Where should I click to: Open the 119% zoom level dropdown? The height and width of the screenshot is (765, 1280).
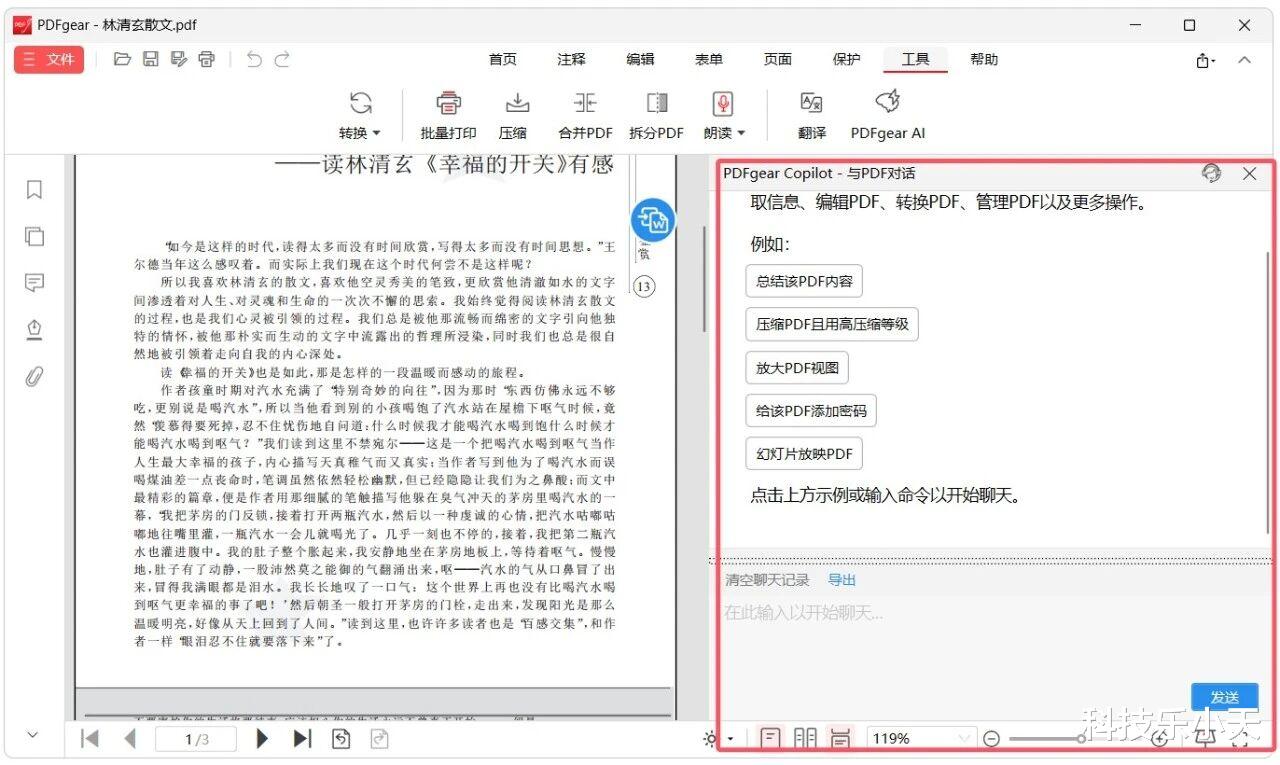921,739
